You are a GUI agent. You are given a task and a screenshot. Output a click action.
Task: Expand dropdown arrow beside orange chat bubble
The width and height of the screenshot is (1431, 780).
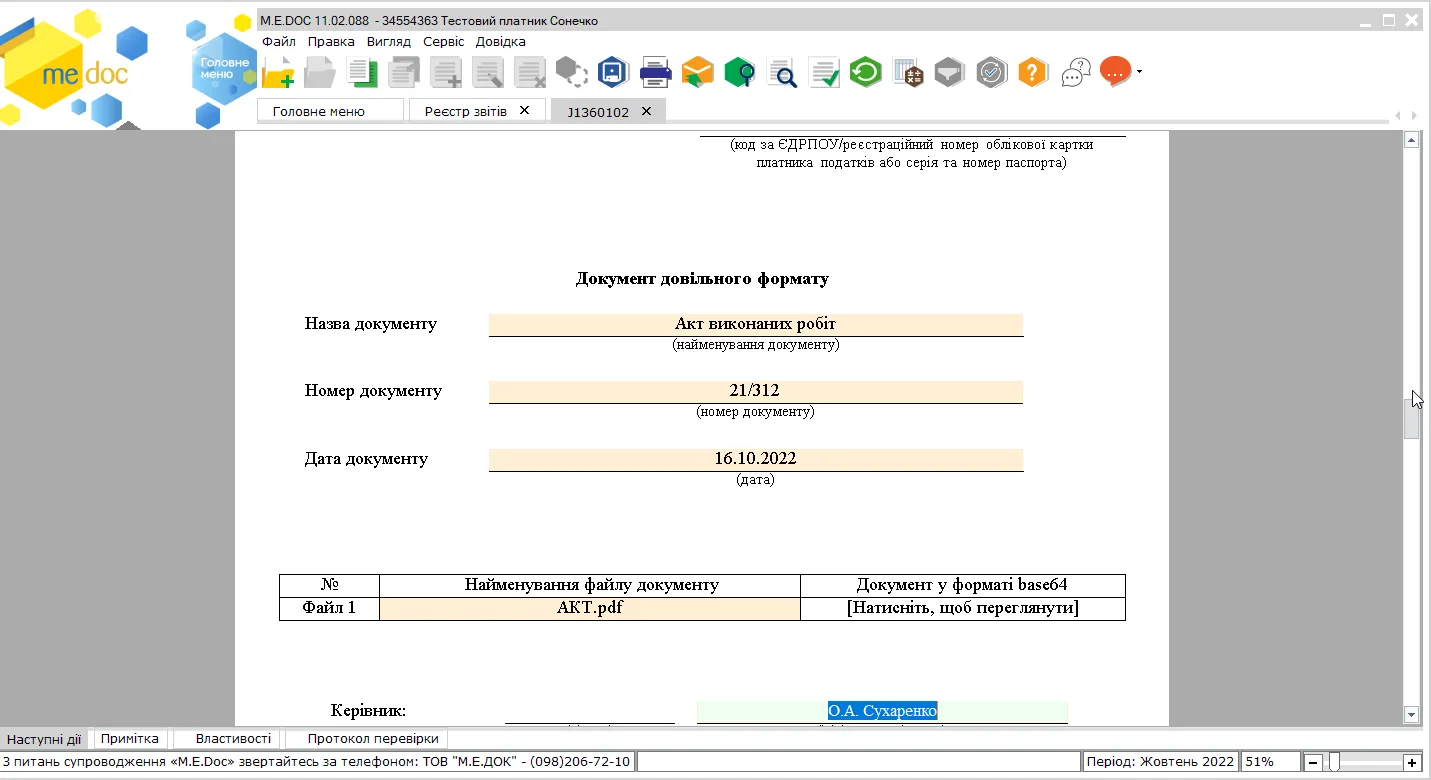click(x=1139, y=73)
